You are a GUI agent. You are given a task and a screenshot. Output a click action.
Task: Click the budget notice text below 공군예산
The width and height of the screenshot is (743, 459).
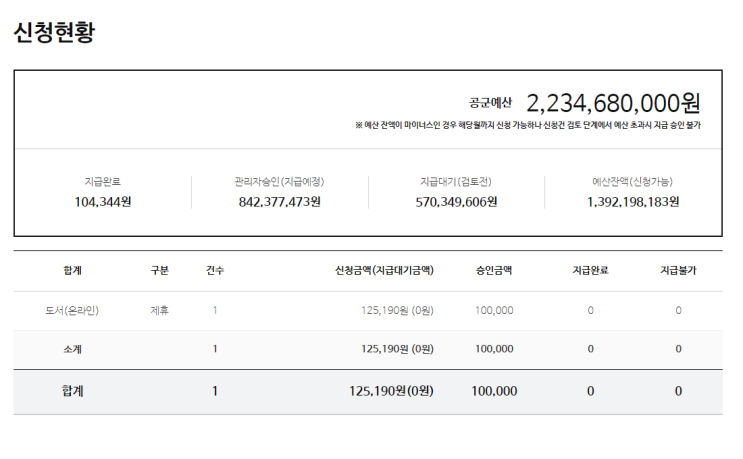(528, 126)
